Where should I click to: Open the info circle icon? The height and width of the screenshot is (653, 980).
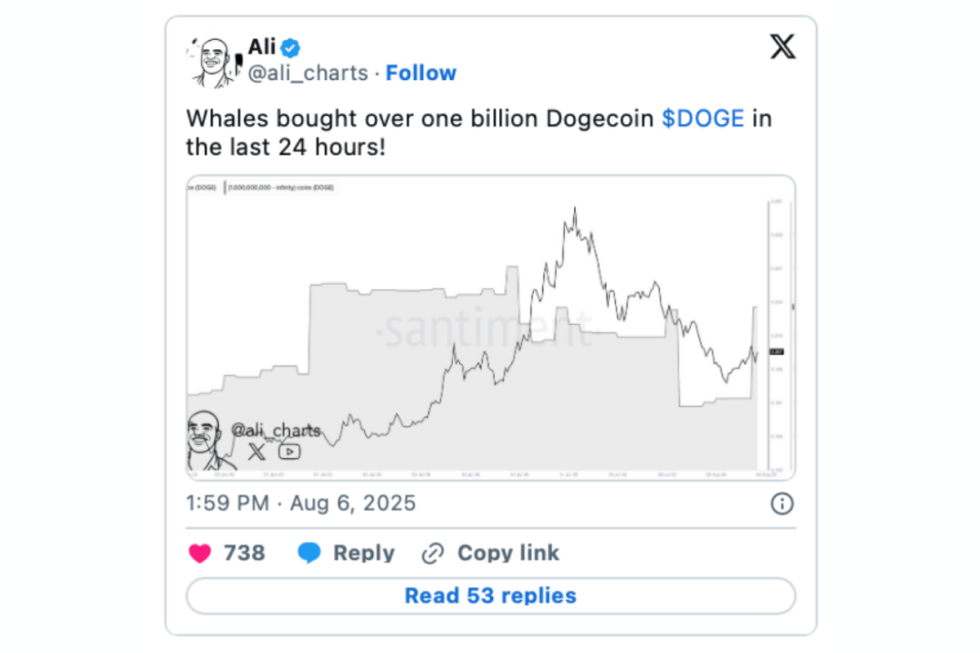pos(782,503)
